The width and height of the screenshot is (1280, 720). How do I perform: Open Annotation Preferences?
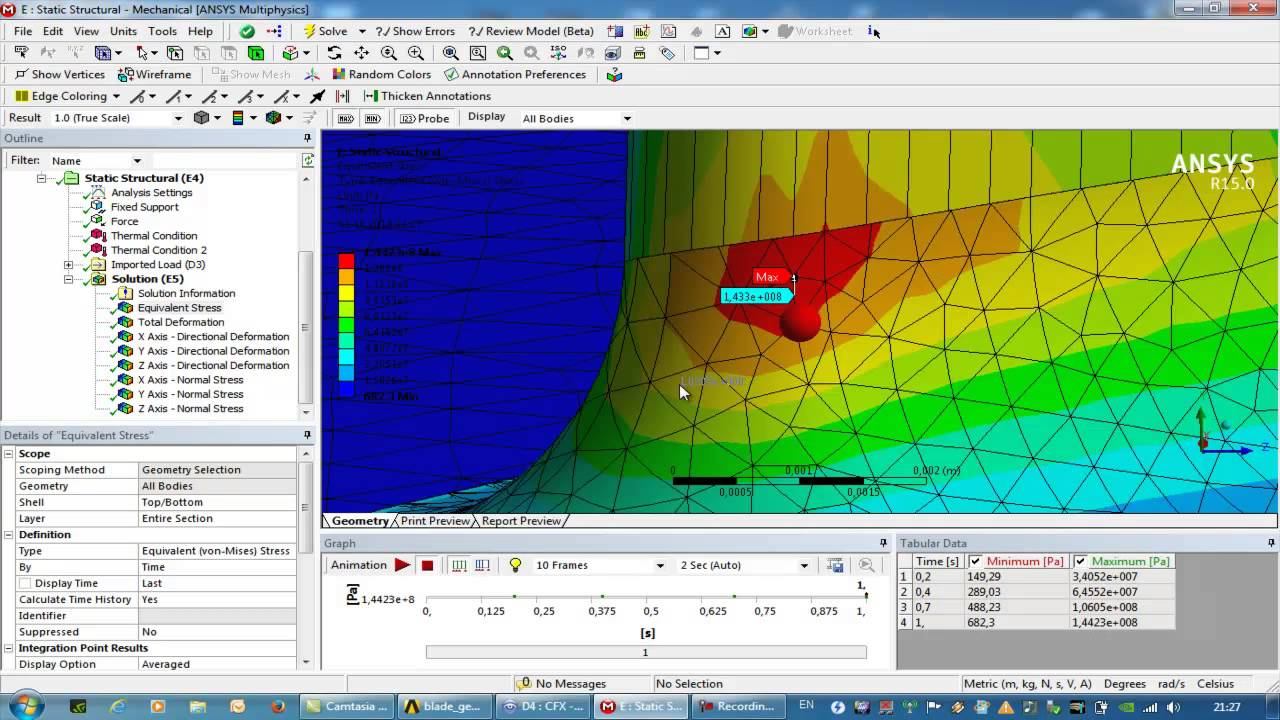point(515,74)
